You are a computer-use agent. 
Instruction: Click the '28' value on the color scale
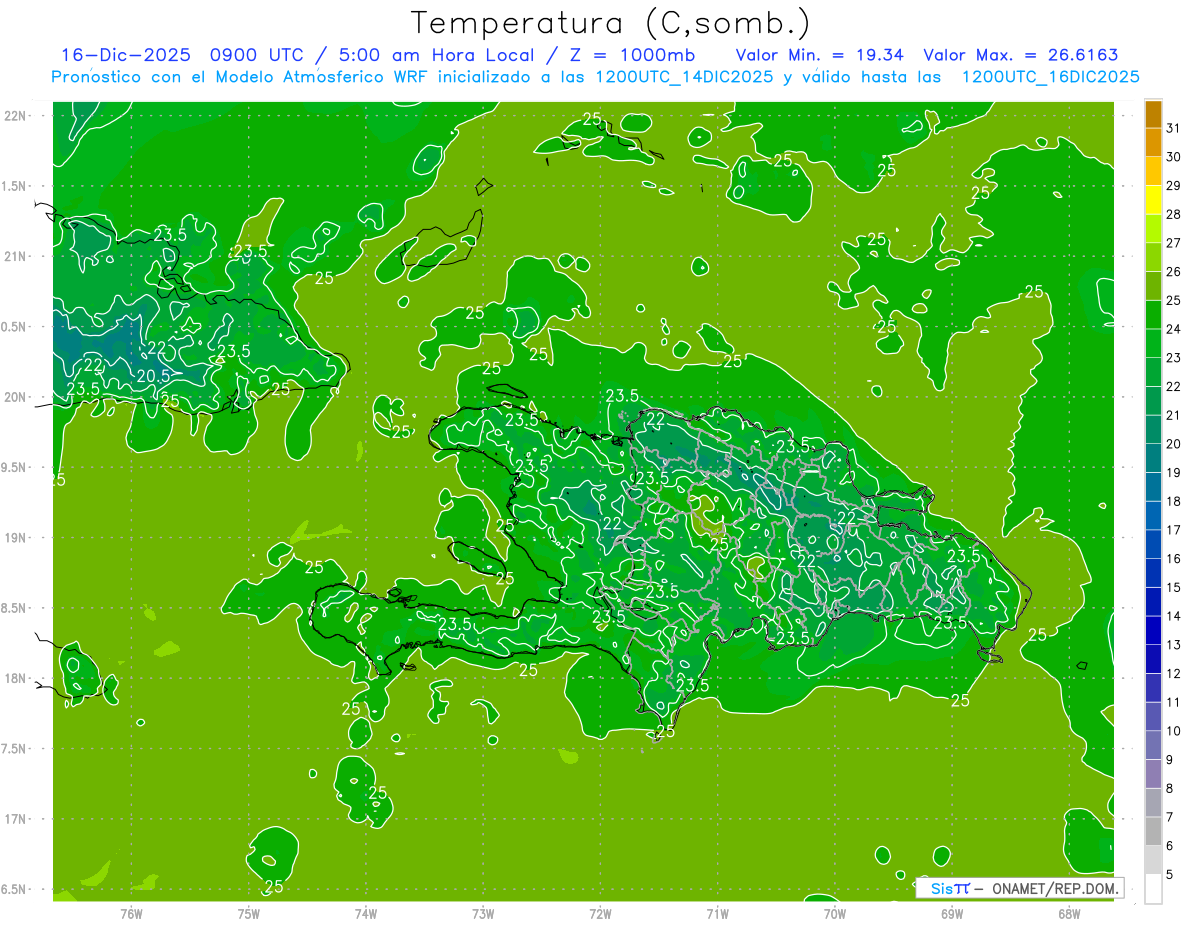click(x=1174, y=214)
